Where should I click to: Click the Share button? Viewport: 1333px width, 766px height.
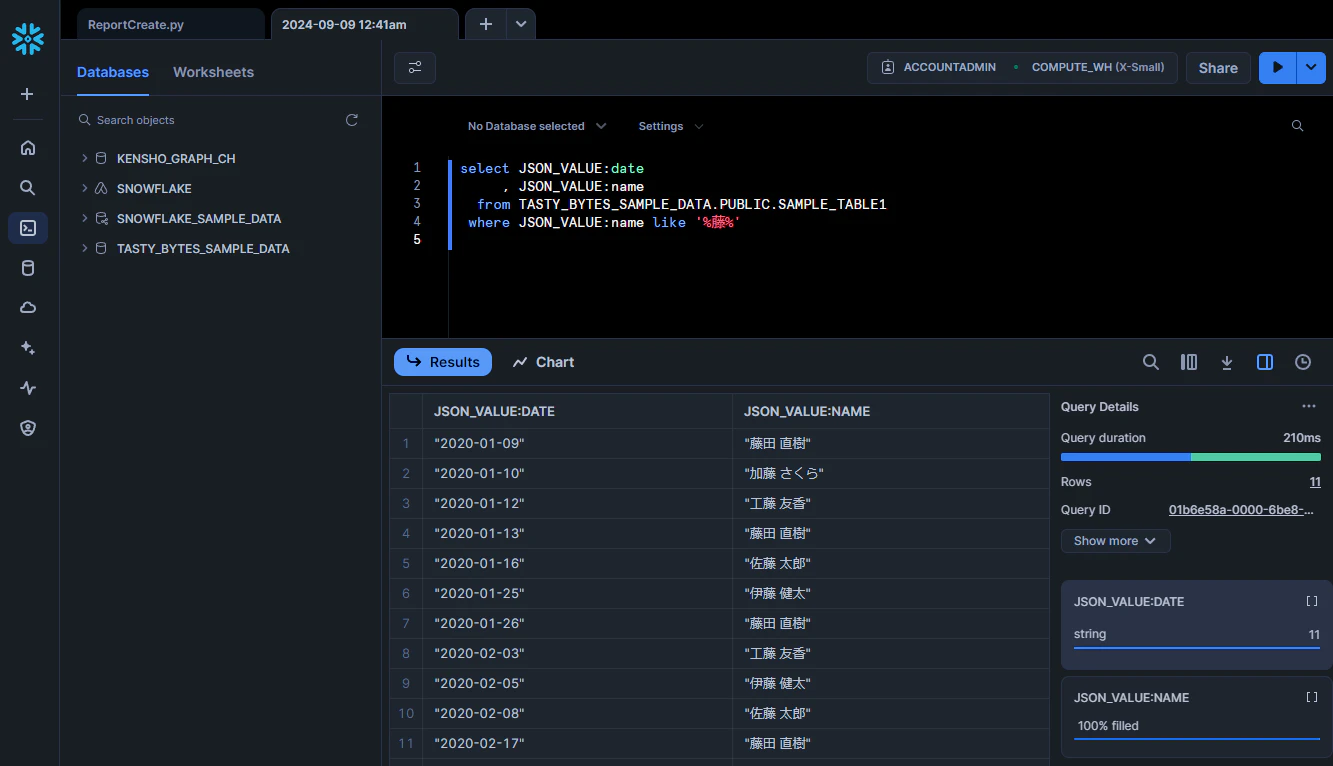pos(1218,68)
